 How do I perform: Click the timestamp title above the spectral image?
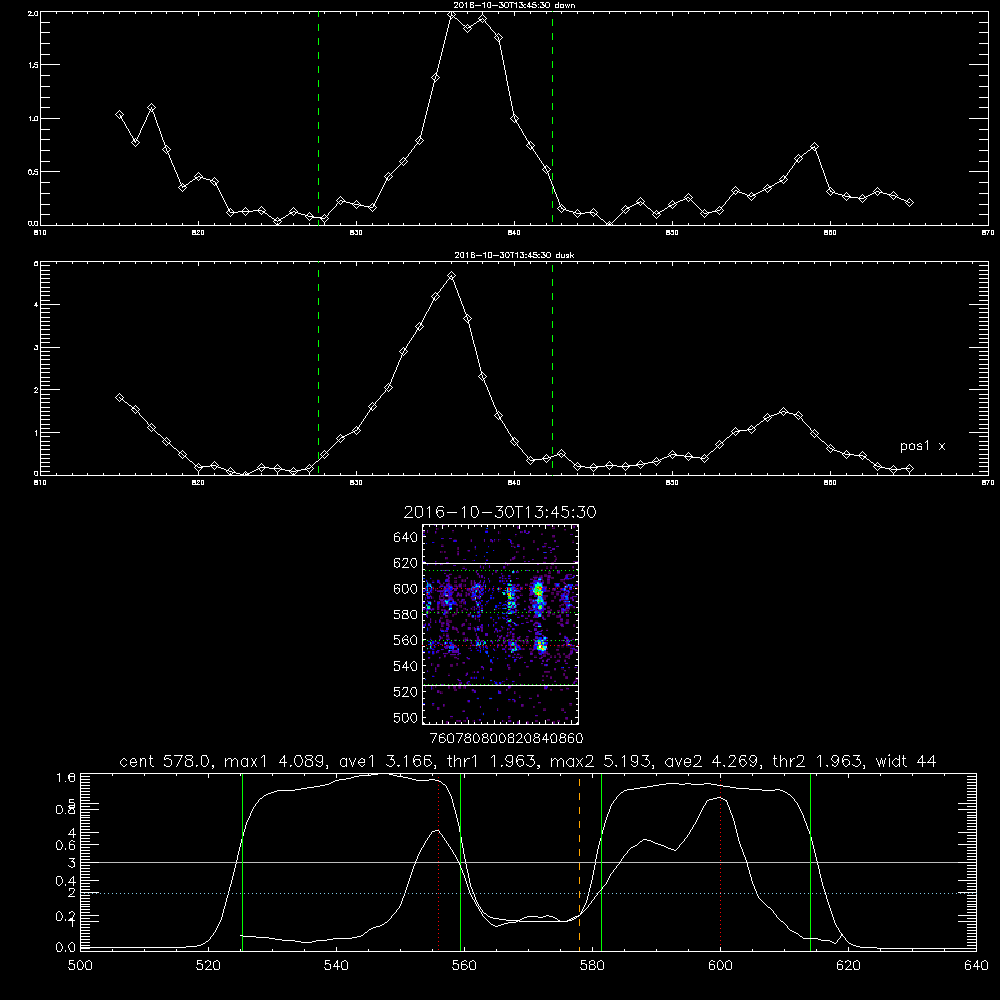point(499,512)
